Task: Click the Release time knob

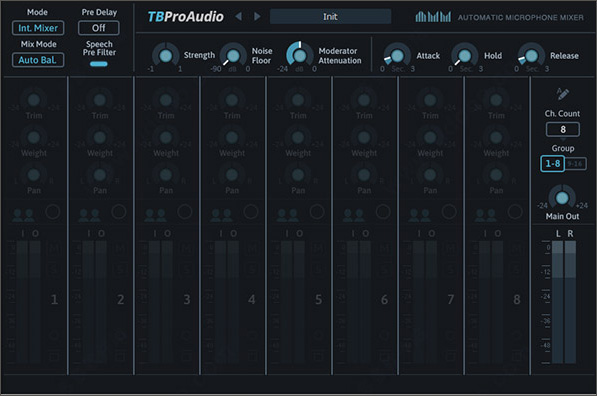Action: tap(532, 56)
